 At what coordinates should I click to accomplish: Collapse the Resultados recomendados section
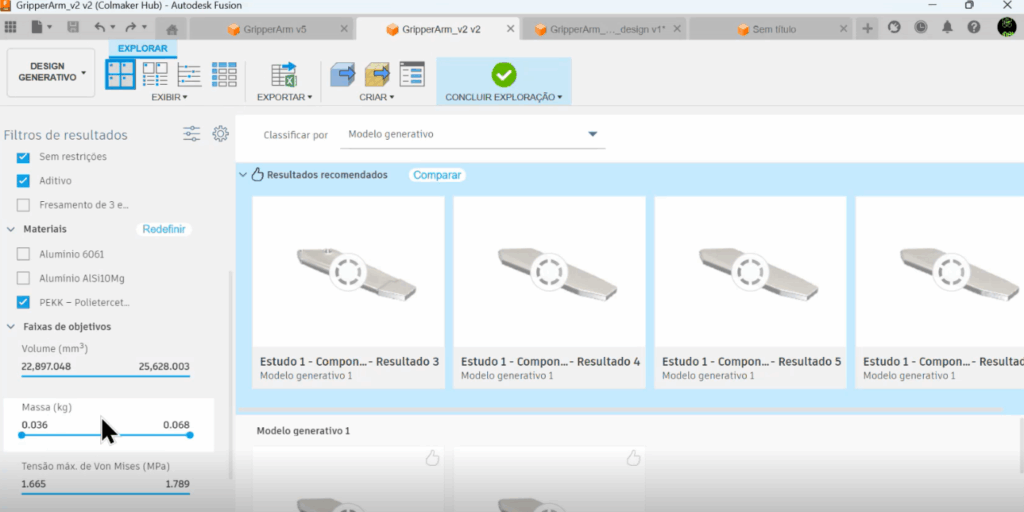click(x=242, y=175)
